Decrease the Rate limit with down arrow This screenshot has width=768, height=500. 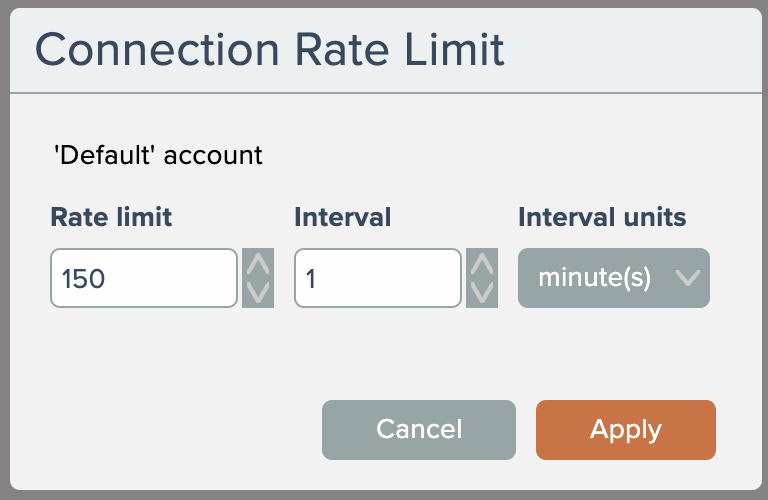(258, 292)
